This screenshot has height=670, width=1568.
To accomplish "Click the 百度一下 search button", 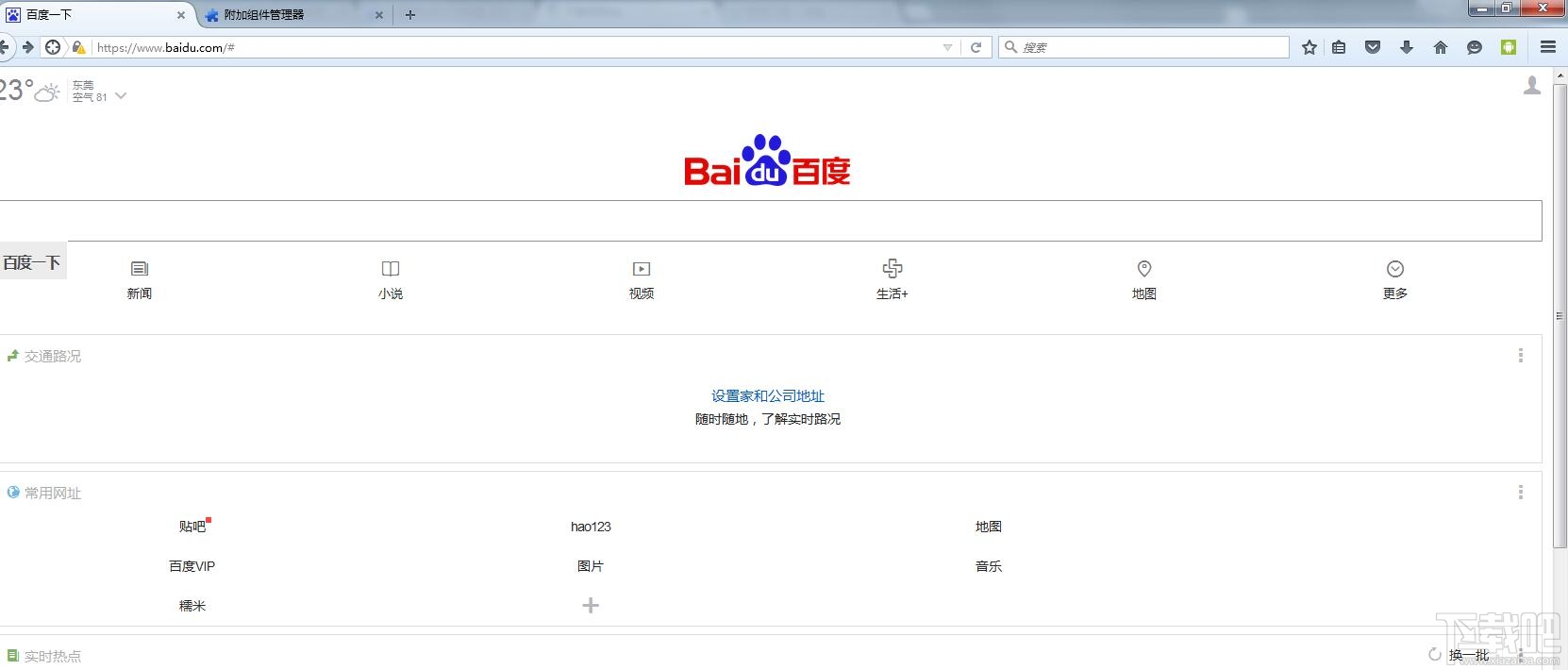I will (32, 262).
